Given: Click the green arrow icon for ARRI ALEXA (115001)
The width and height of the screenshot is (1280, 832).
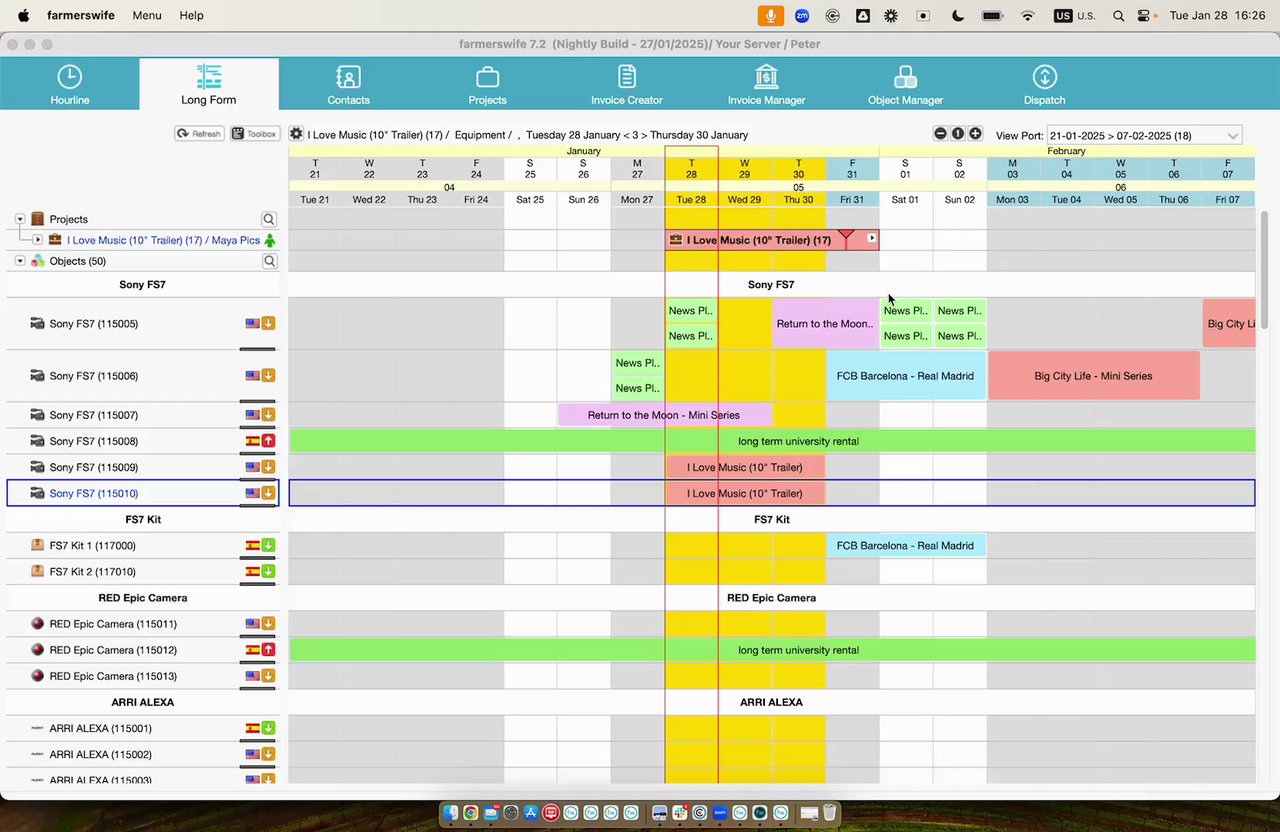Looking at the screenshot, I should tap(268, 728).
